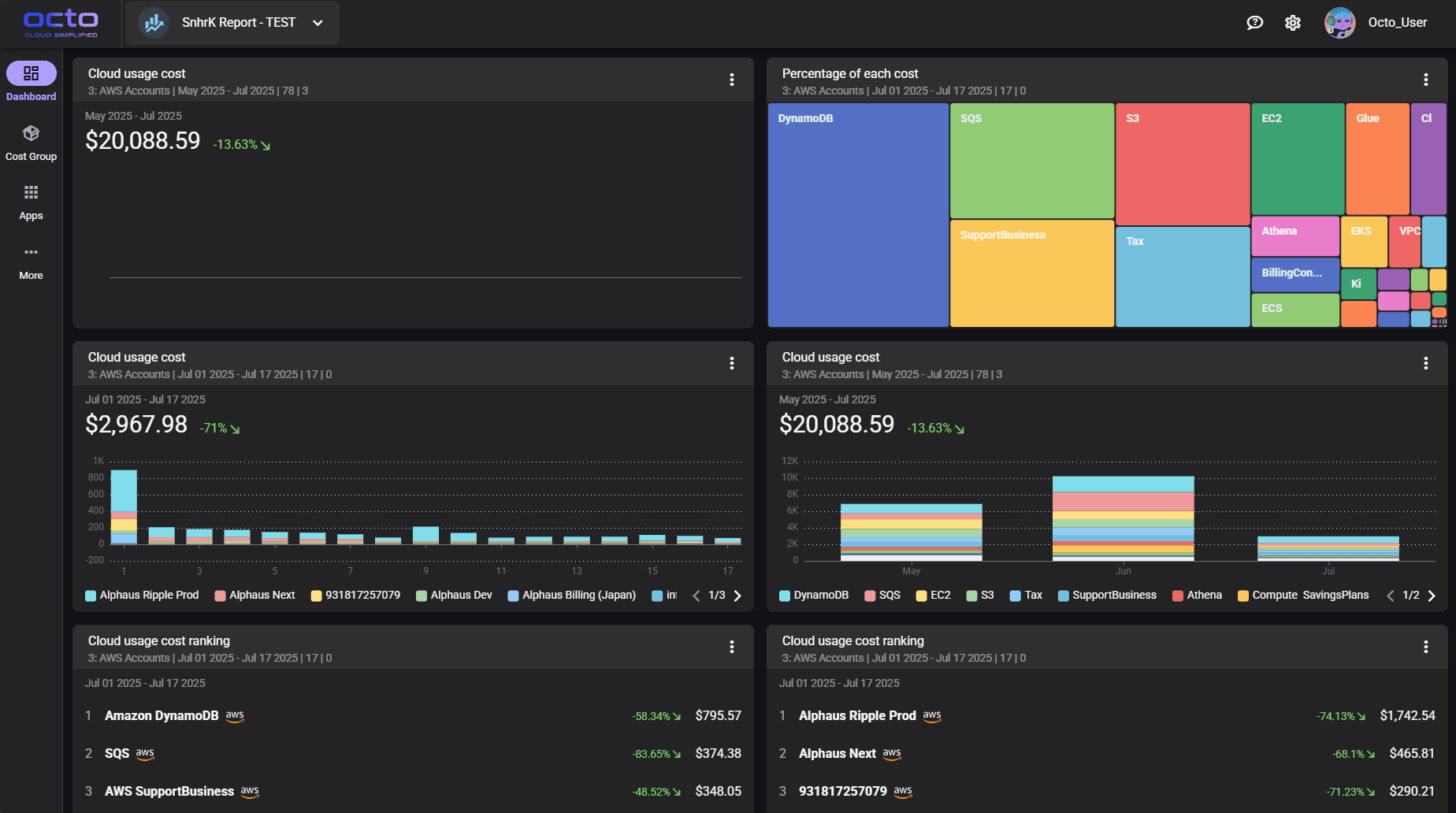Open options menu for Jul 01-17 Cloud usage cost card
Viewport: 1456px width, 813px height.
pyautogui.click(x=732, y=363)
